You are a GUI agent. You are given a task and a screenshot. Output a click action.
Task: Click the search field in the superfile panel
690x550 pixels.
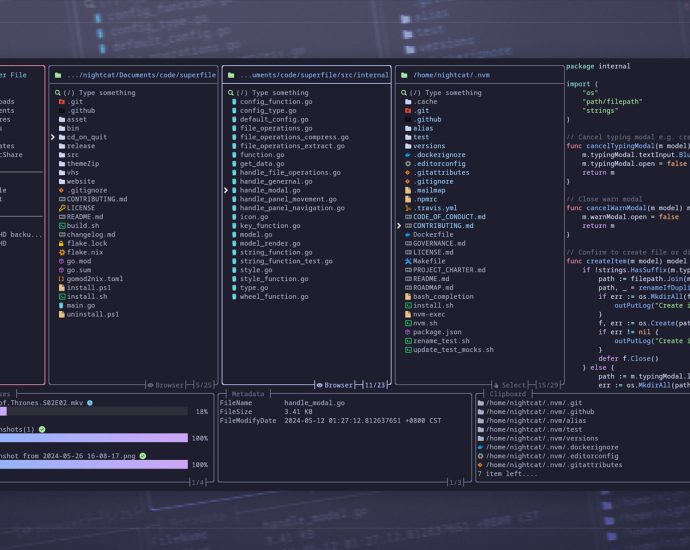point(134,93)
